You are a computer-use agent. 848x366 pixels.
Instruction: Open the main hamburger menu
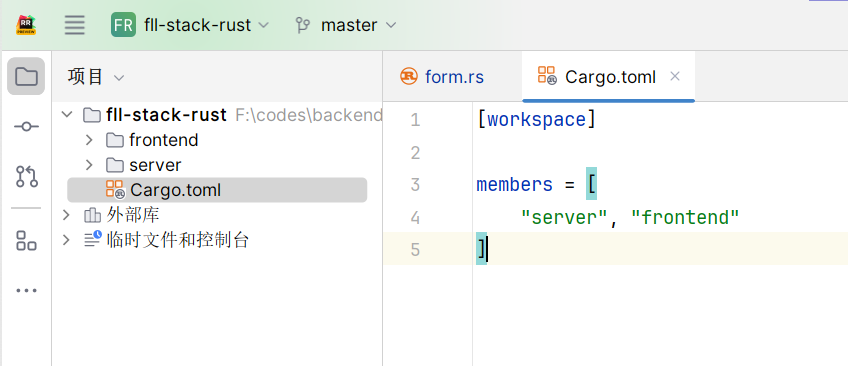coord(75,25)
